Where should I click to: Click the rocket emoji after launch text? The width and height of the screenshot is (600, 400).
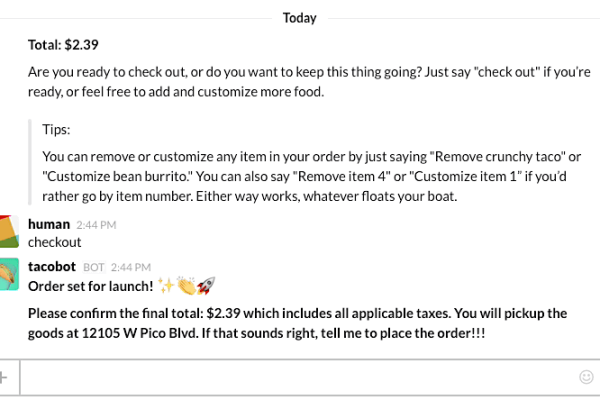pyautogui.click(x=205, y=284)
